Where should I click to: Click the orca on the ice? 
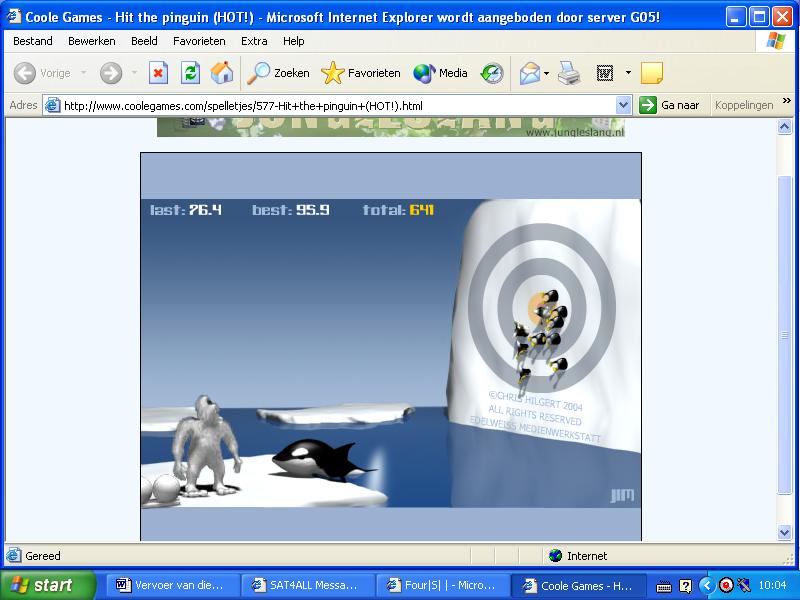coord(323,460)
